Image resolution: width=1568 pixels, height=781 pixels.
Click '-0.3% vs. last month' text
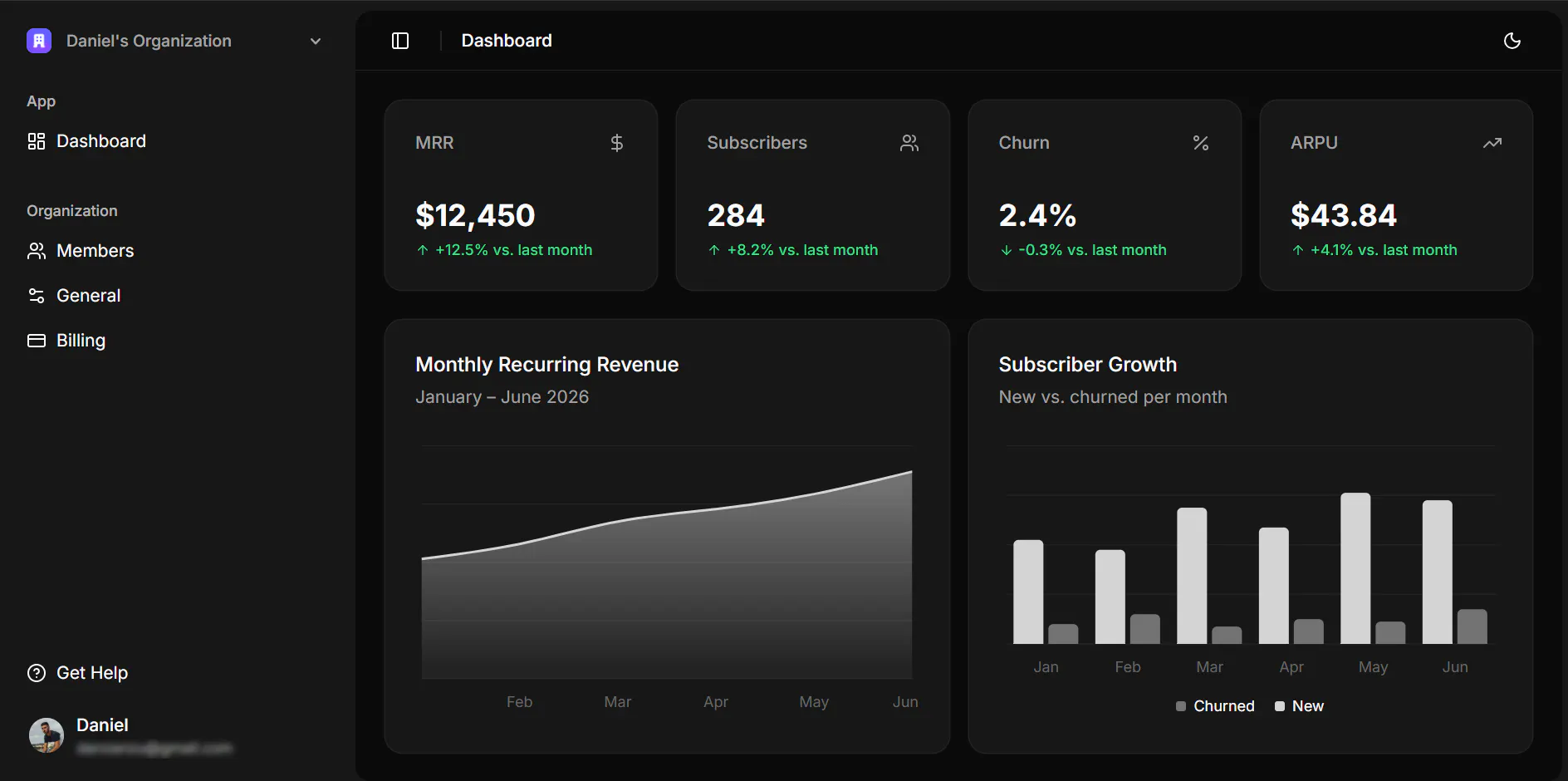click(1092, 250)
